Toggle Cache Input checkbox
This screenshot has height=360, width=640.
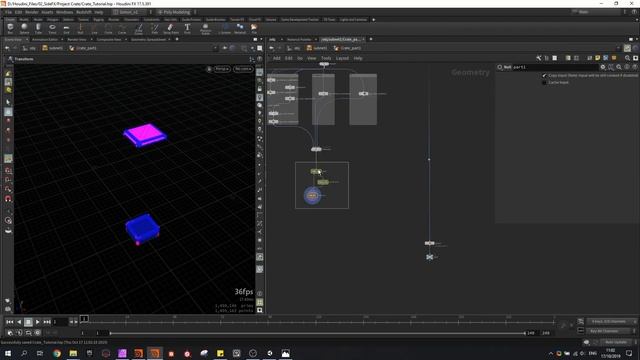point(544,82)
